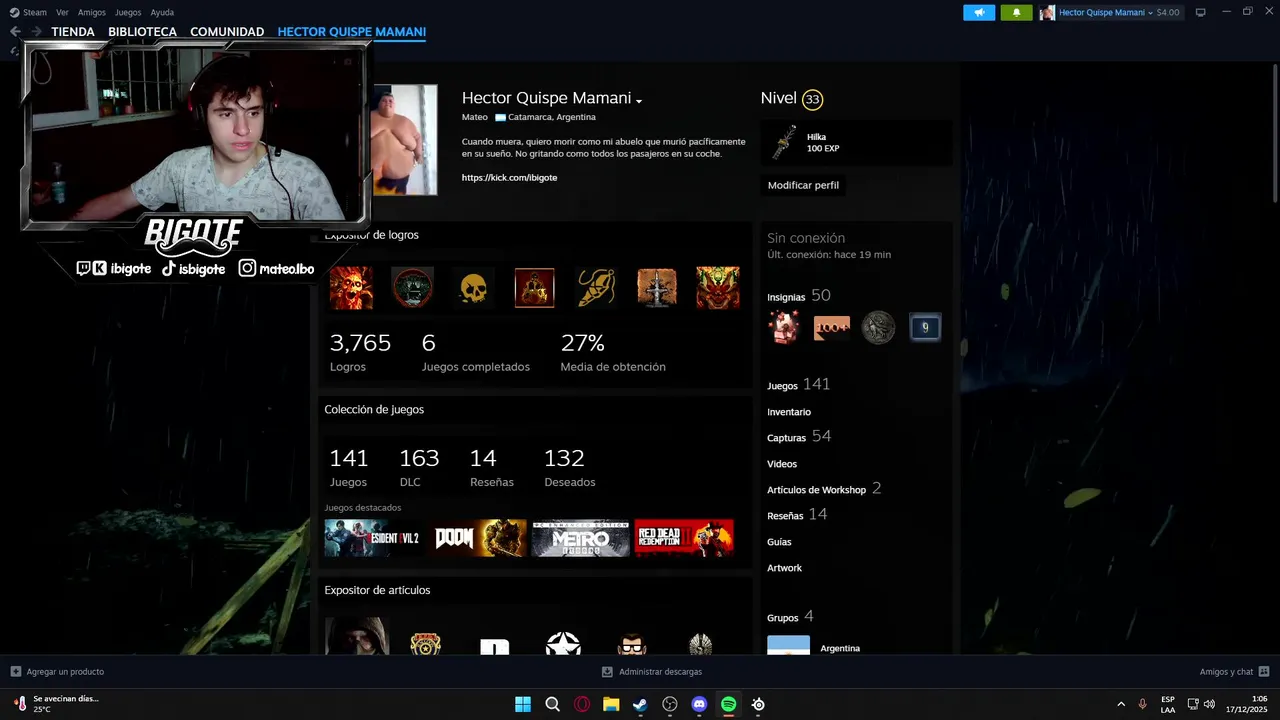Viewport: 1280px width, 720px height.
Task: Open the Resident Evil 2 featured game thumbnail
Action: point(372,538)
